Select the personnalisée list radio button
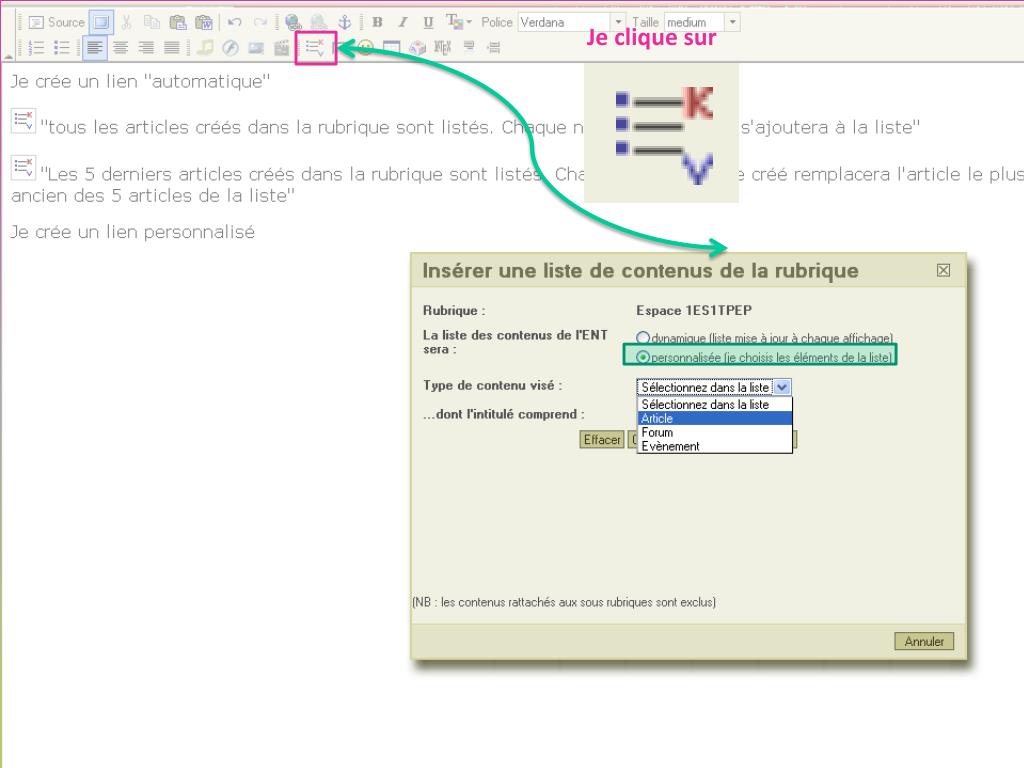 [643, 357]
